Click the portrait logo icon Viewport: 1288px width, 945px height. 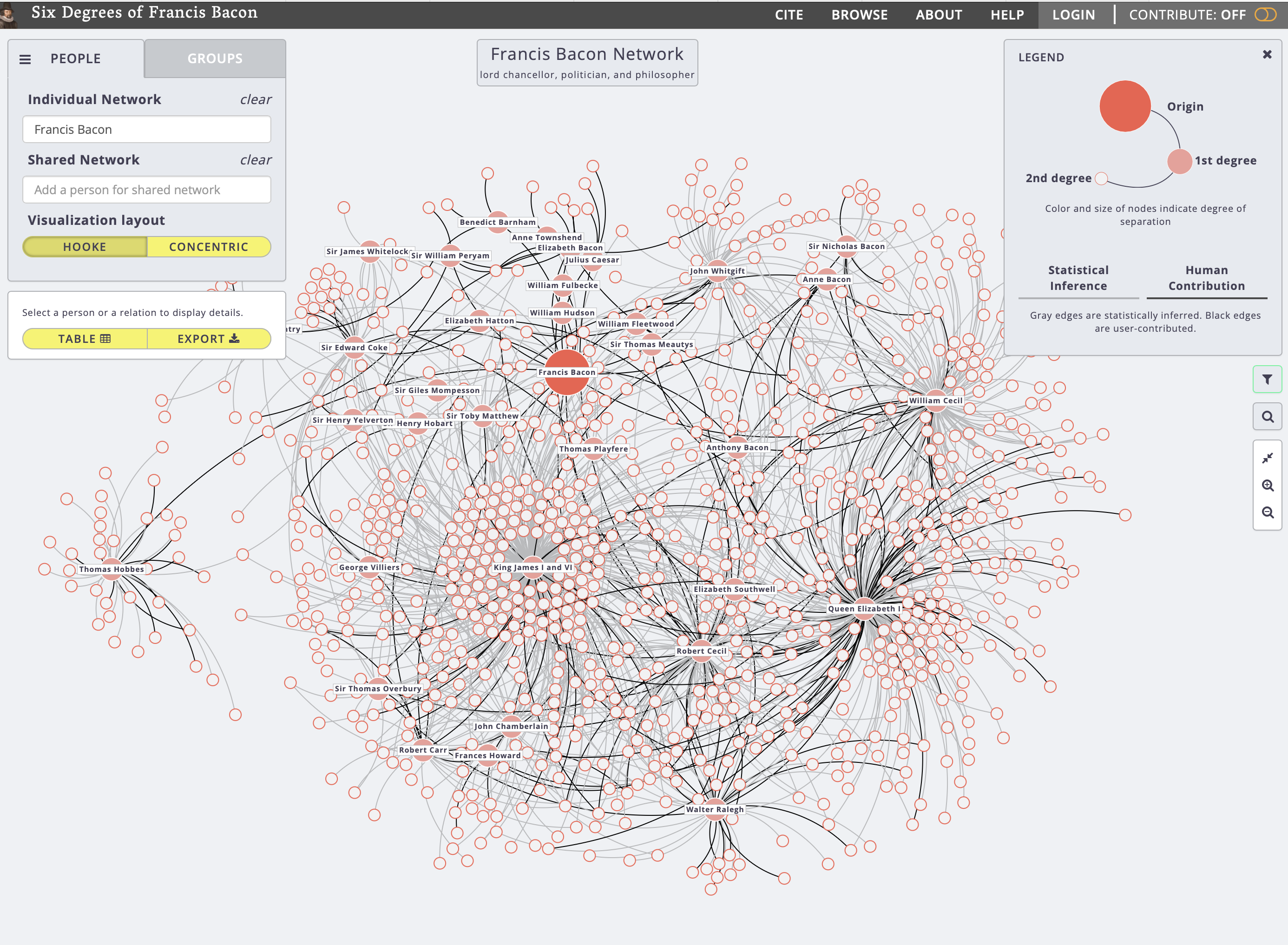click(x=8, y=14)
